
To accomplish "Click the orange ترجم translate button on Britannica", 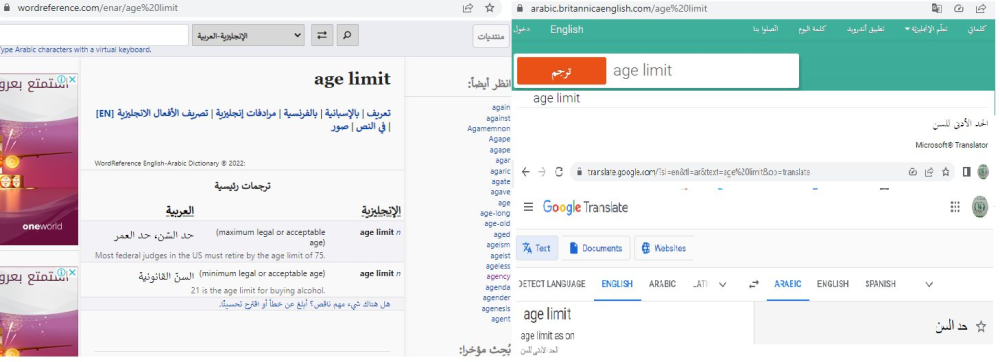I will [561, 71].
